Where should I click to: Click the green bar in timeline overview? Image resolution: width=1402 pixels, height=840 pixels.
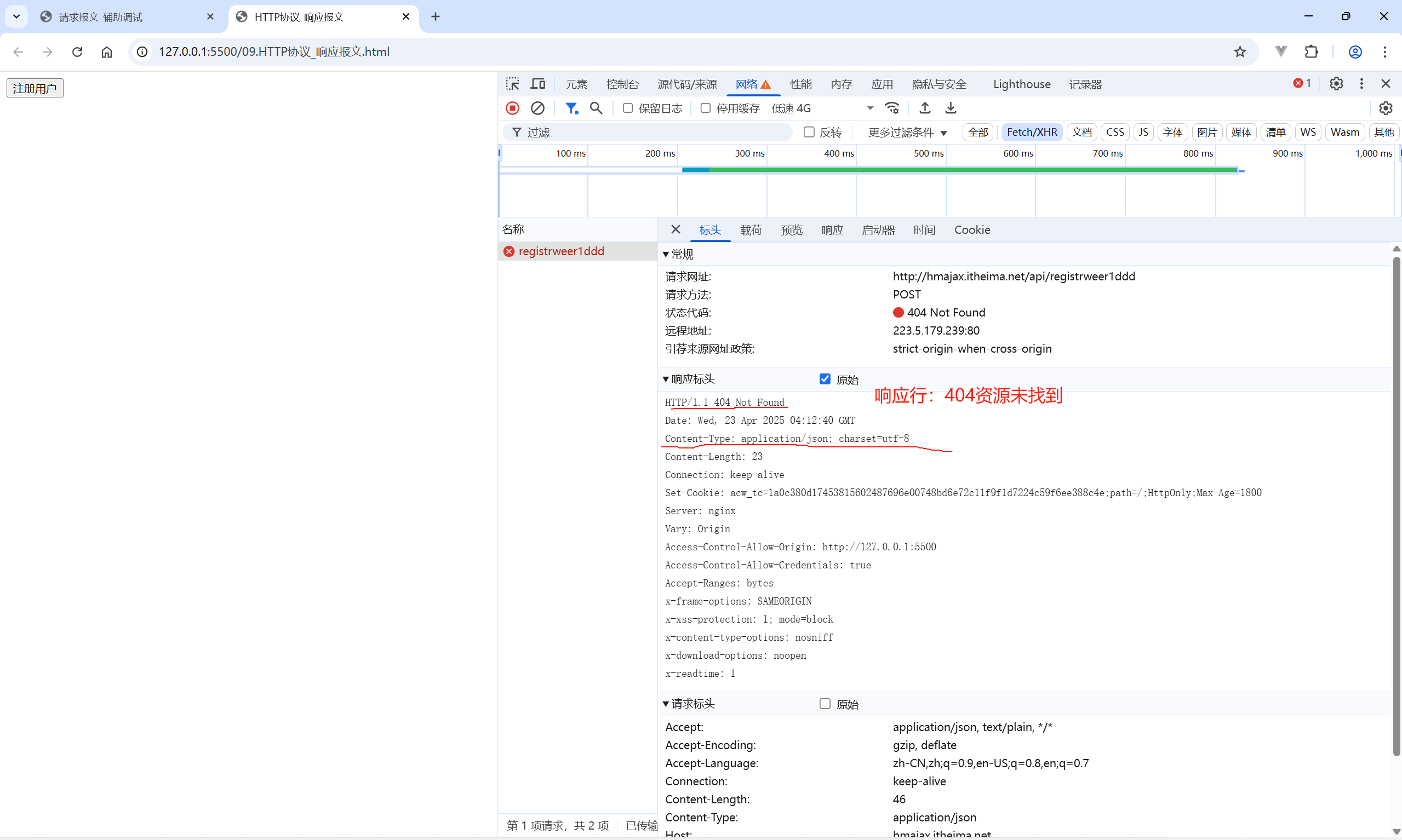point(963,170)
